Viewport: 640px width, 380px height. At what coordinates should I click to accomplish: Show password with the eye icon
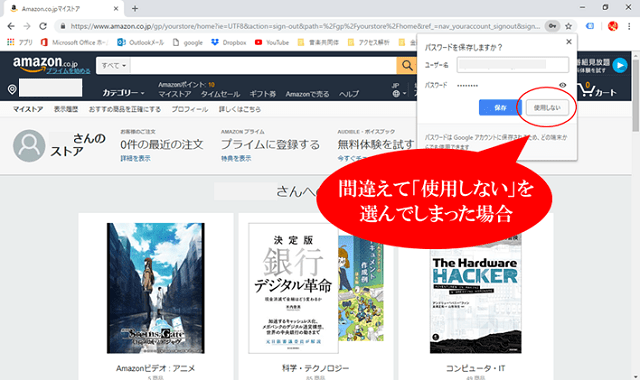(x=562, y=85)
